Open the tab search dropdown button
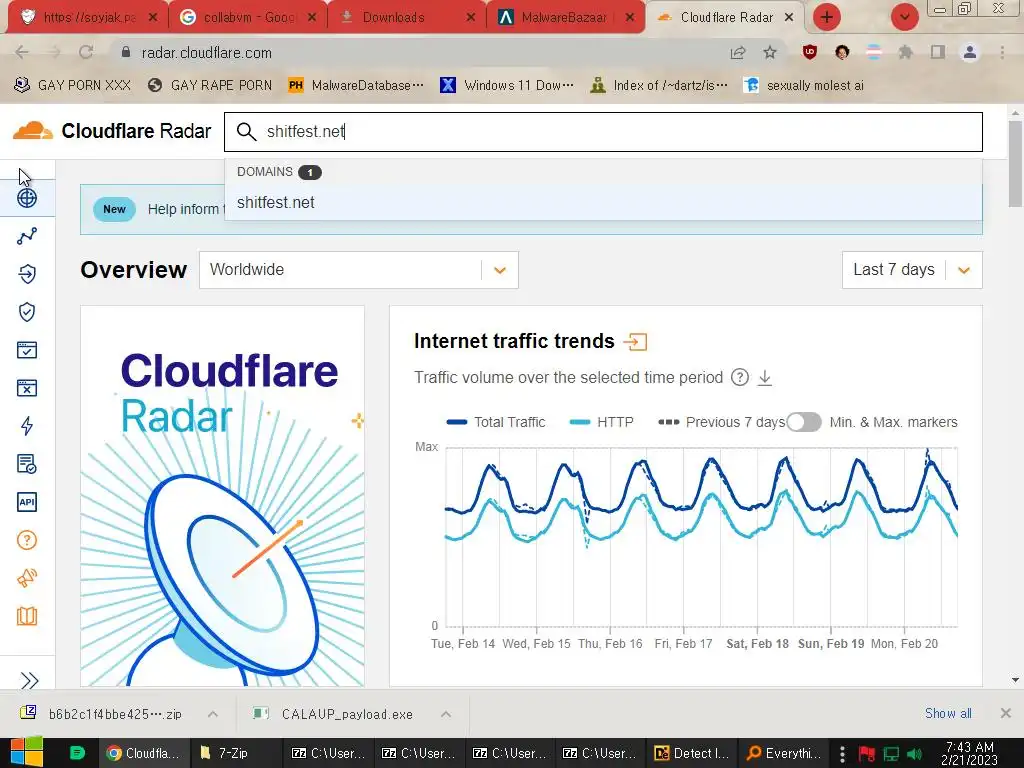Image resolution: width=1024 pixels, height=768 pixels. (904, 17)
